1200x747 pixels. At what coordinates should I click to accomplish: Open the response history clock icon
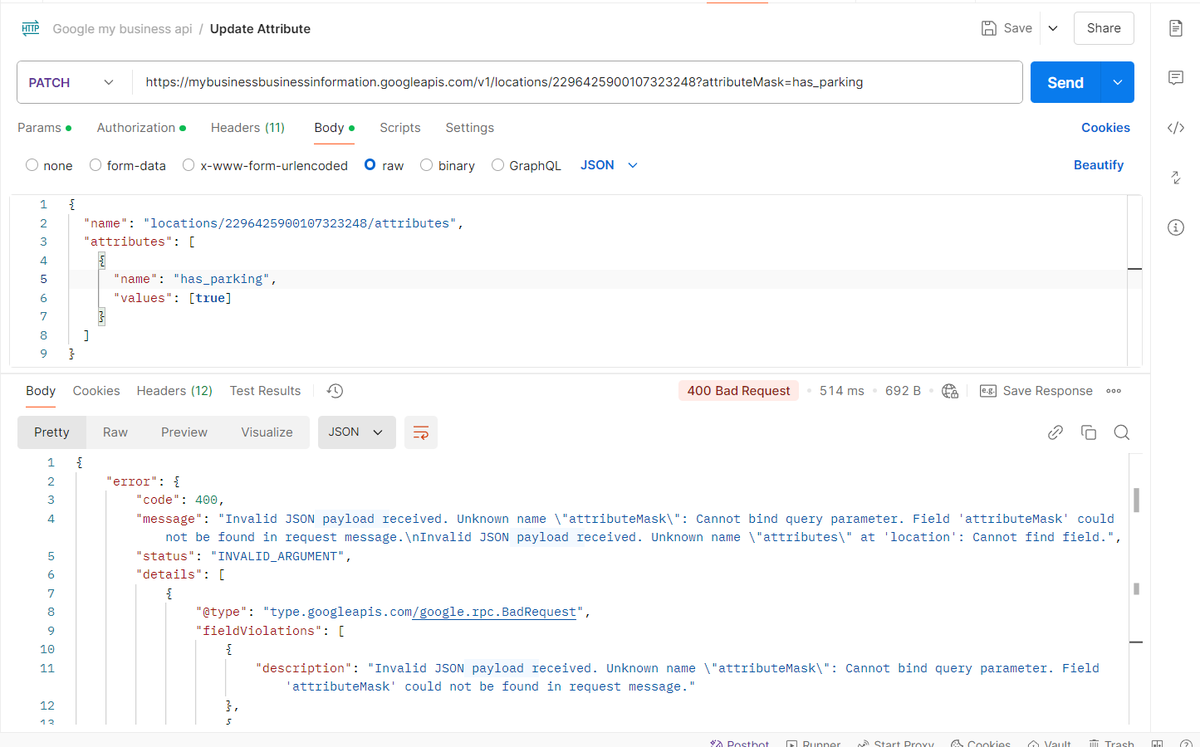click(x=336, y=391)
